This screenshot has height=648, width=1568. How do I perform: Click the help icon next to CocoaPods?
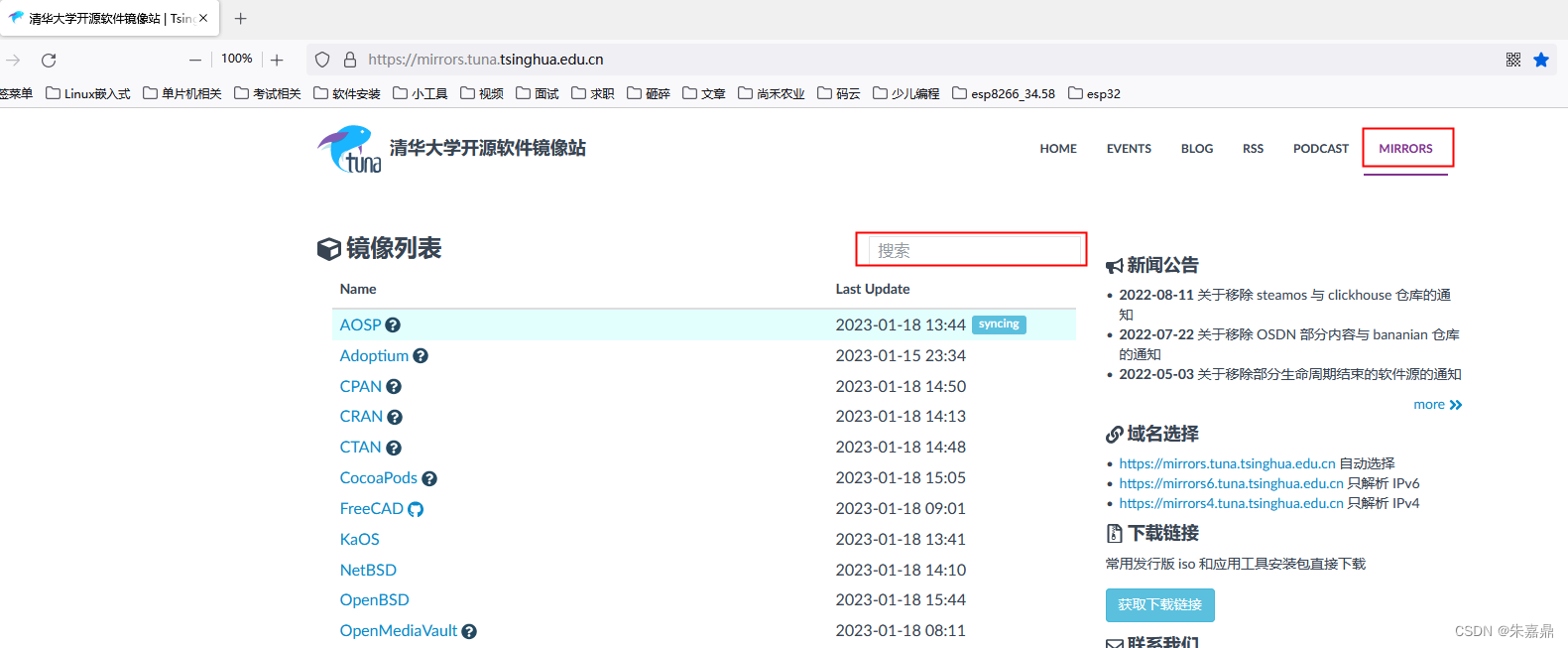[429, 479]
